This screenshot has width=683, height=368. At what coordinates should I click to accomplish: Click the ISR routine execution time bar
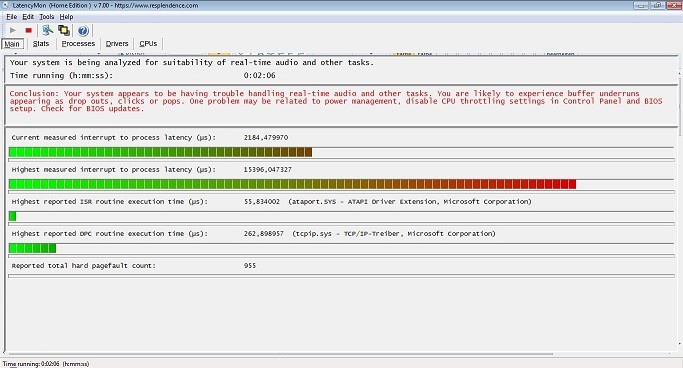coord(341,216)
